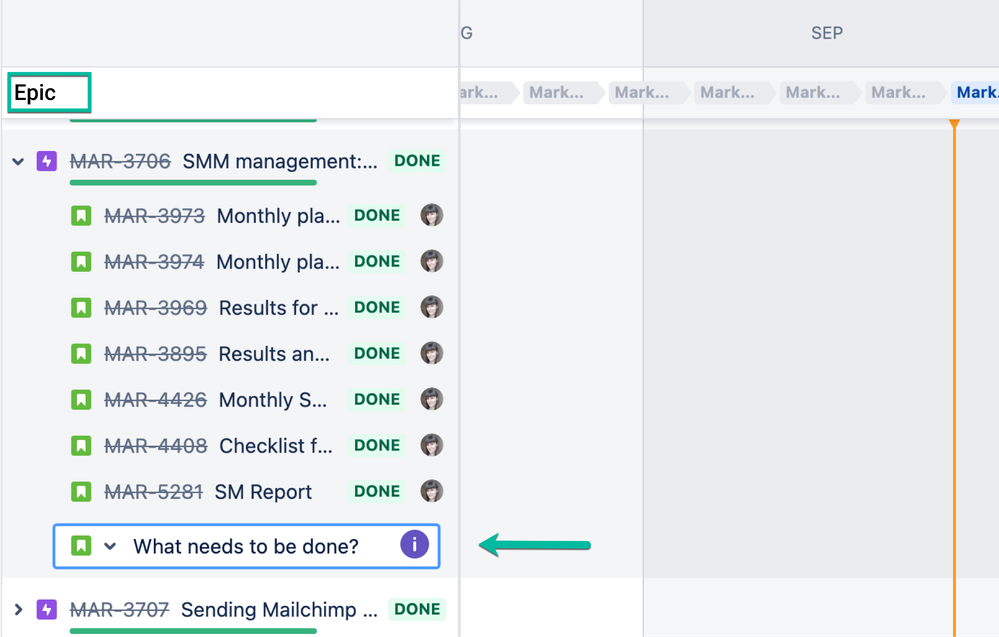Click the purple info icon in the create field
This screenshot has height=637, width=999.
click(x=414, y=545)
